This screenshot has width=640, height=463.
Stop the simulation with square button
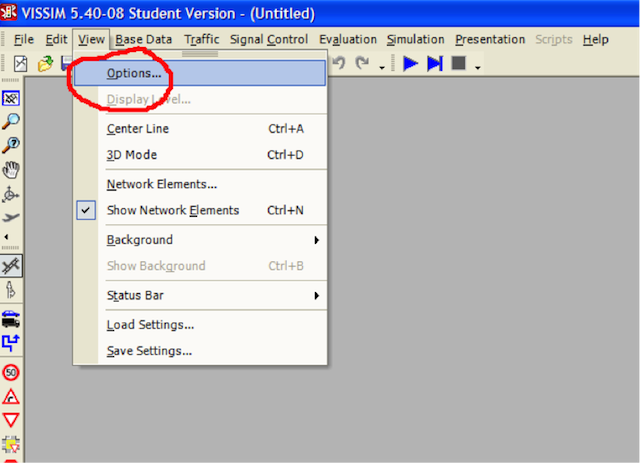(459, 64)
